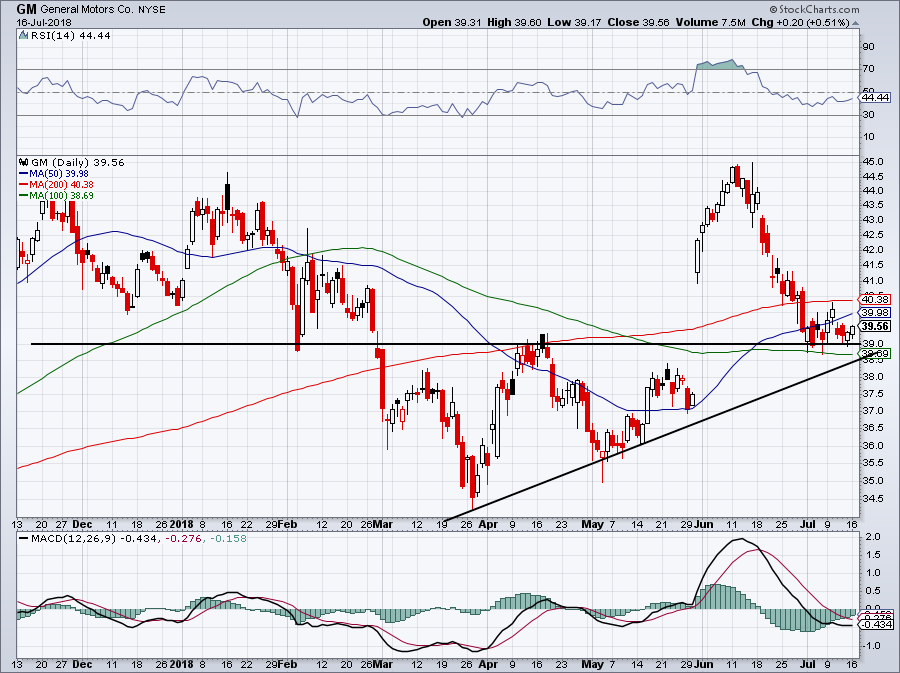This screenshot has height=673, width=900.
Task: Click the copyright StockCharts.com watermark link
Action: (x=814, y=9)
